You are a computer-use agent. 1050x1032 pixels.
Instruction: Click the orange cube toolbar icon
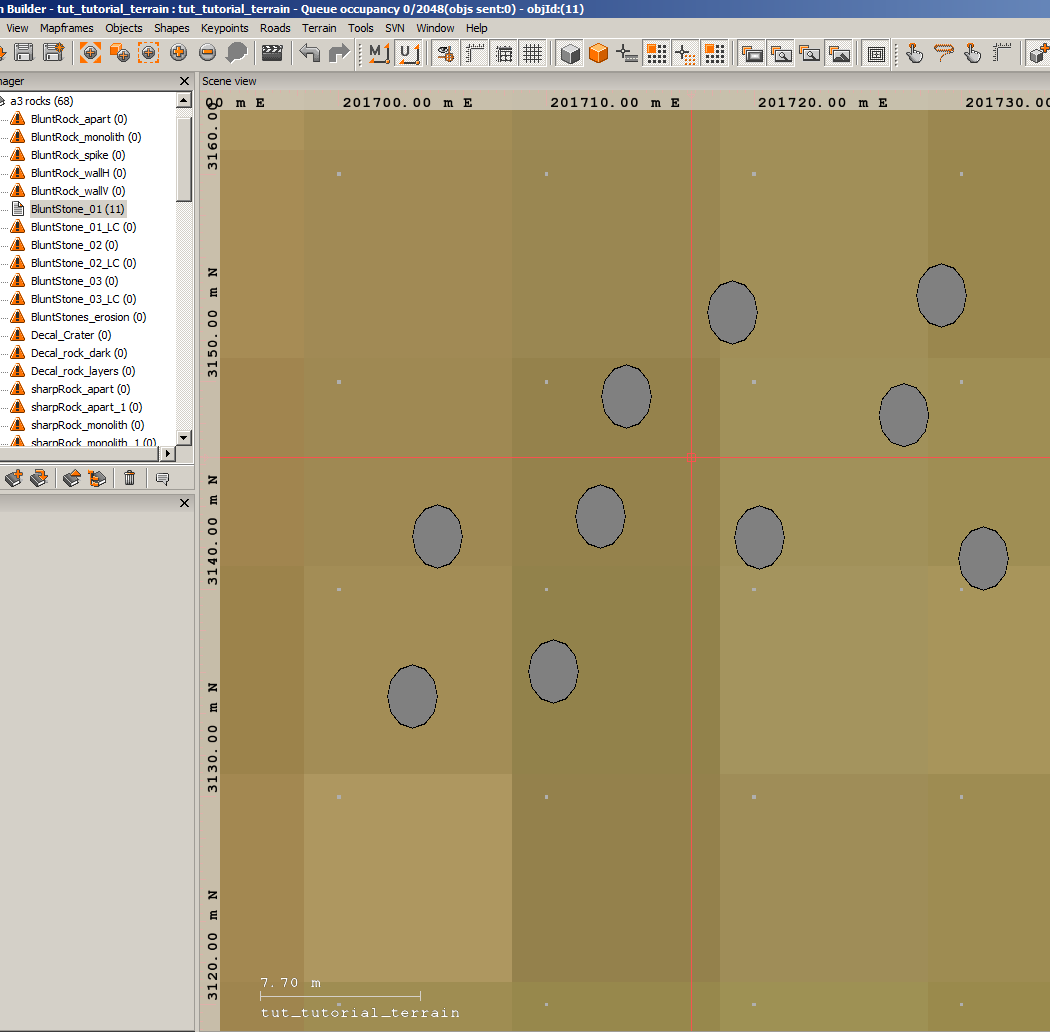pos(598,54)
